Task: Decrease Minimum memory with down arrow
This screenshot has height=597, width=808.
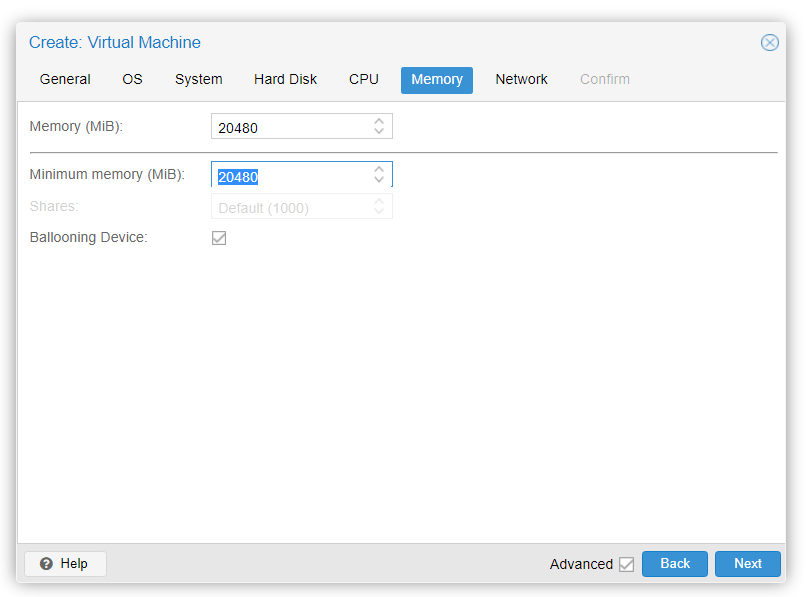Action: (x=379, y=180)
